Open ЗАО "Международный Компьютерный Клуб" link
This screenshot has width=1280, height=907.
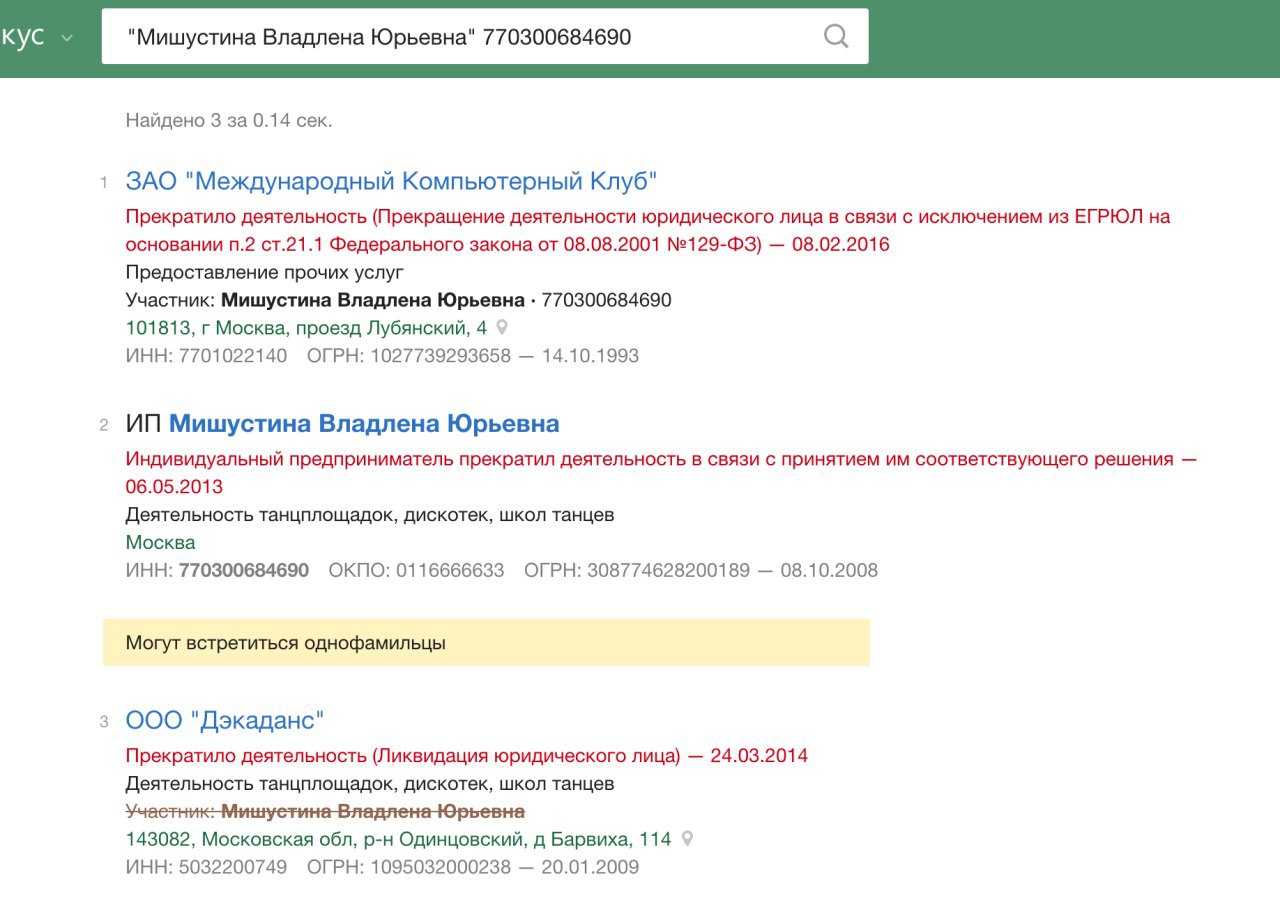(x=391, y=181)
